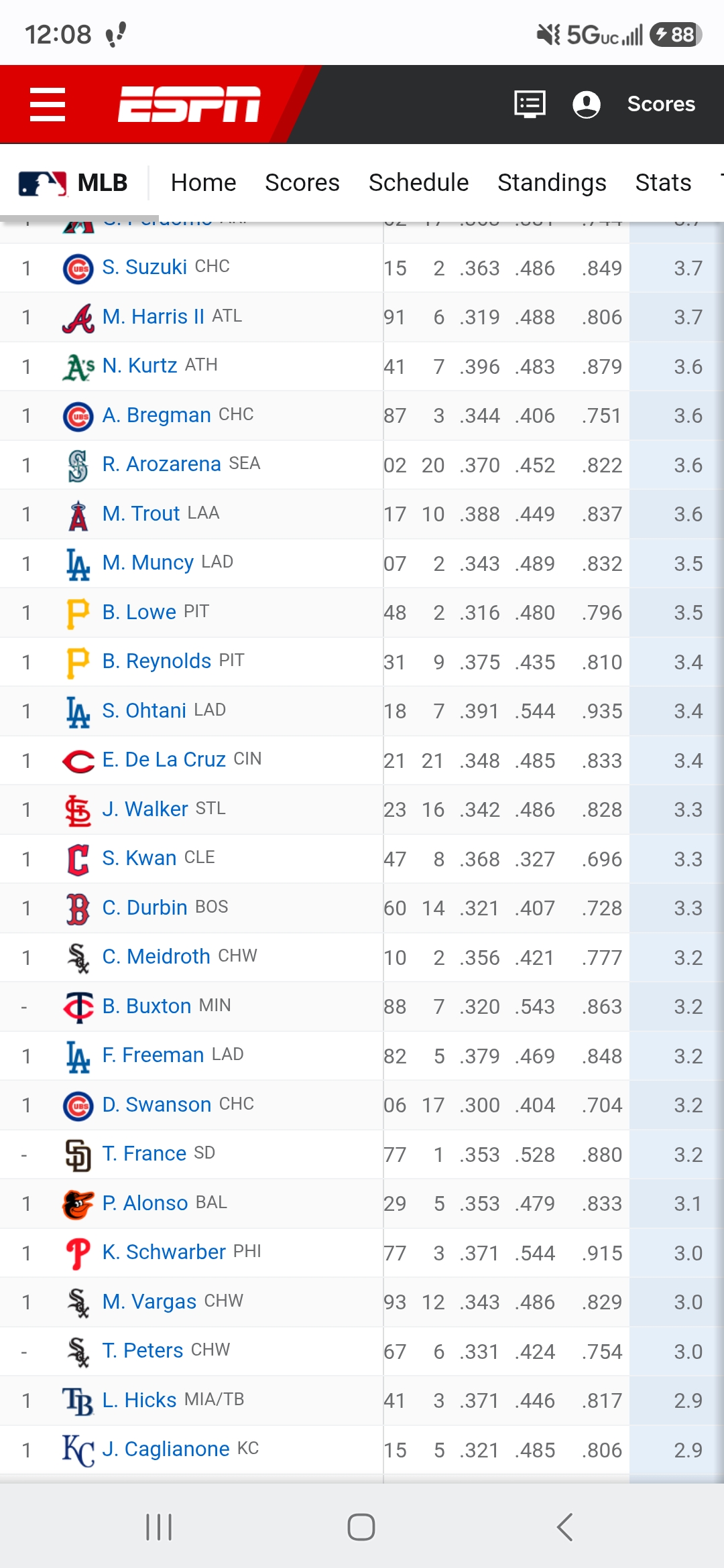Tap the Royals logo beside J. Caglianone

pyautogui.click(x=78, y=1451)
